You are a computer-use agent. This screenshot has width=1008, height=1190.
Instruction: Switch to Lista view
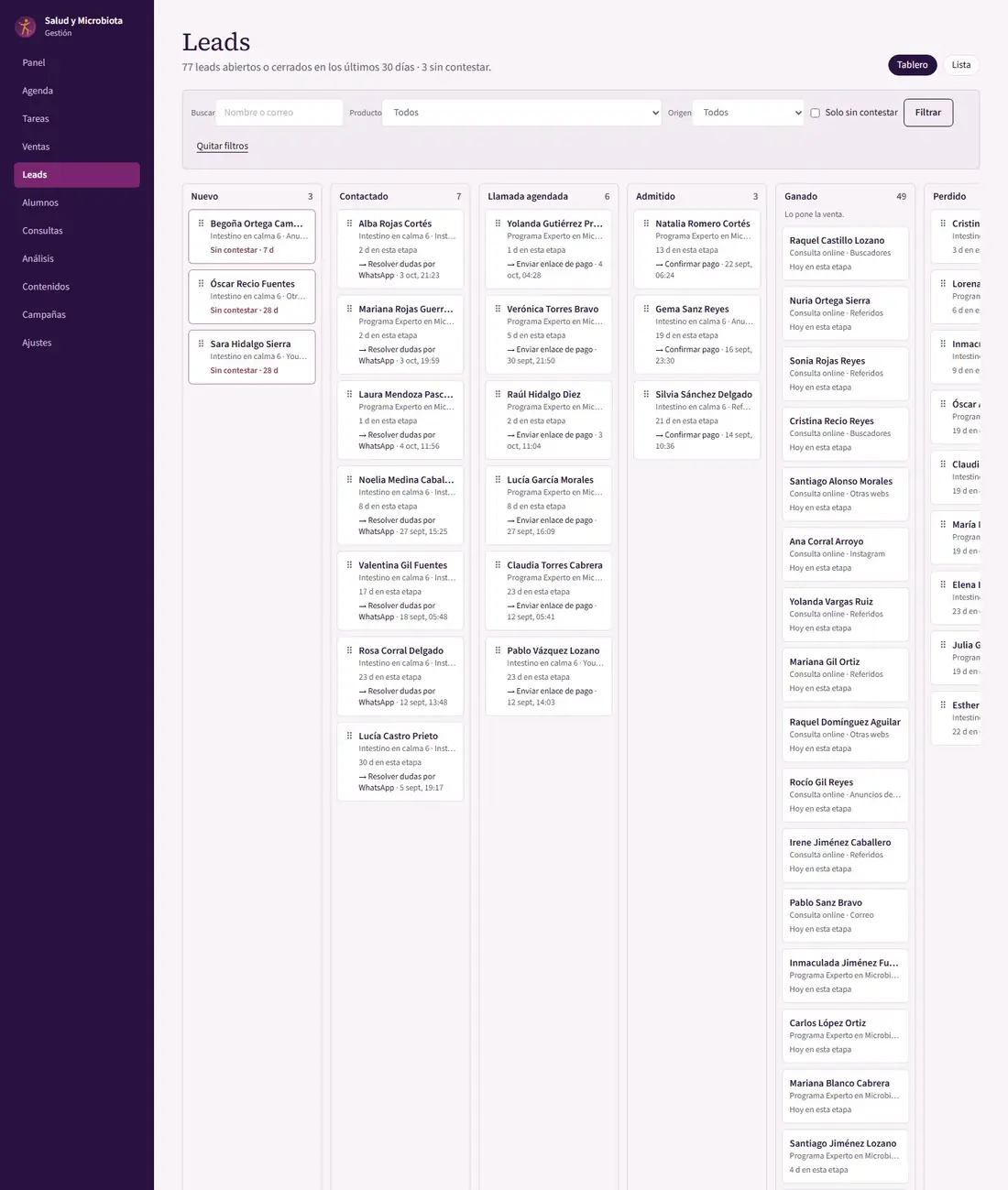960,65
